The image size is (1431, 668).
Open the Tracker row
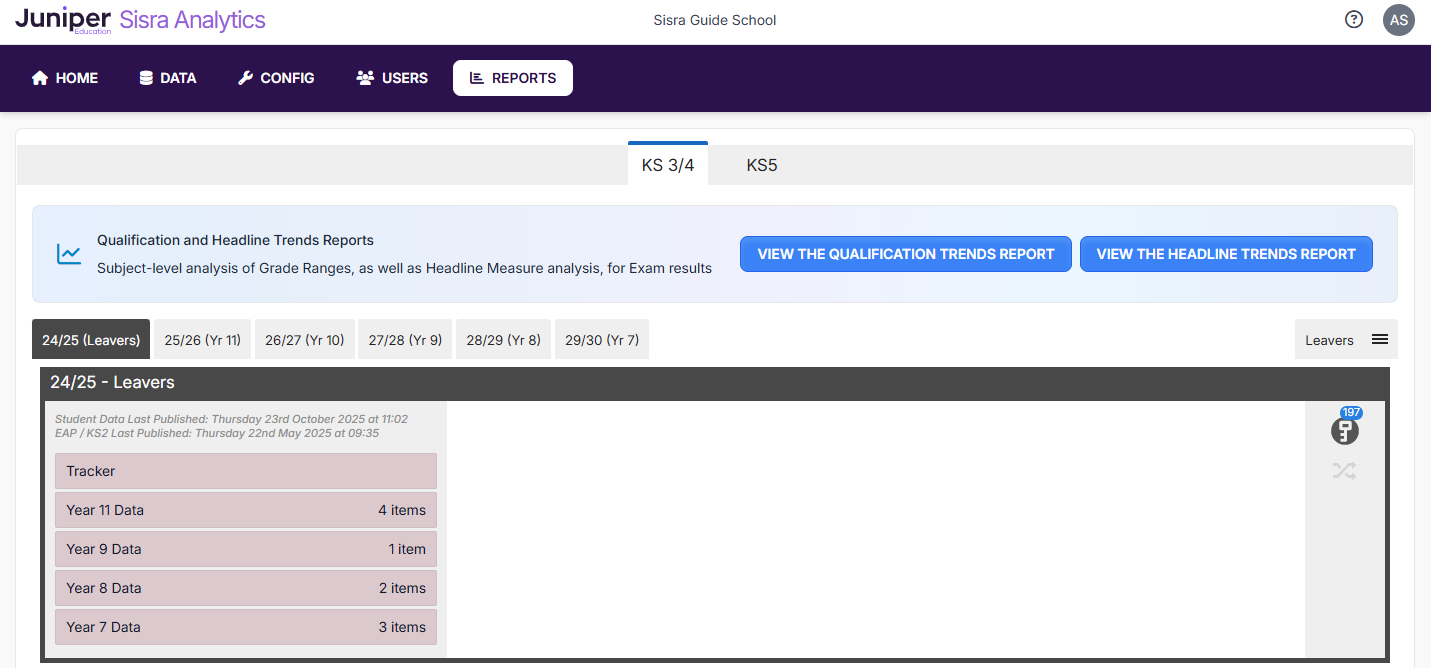245,471
